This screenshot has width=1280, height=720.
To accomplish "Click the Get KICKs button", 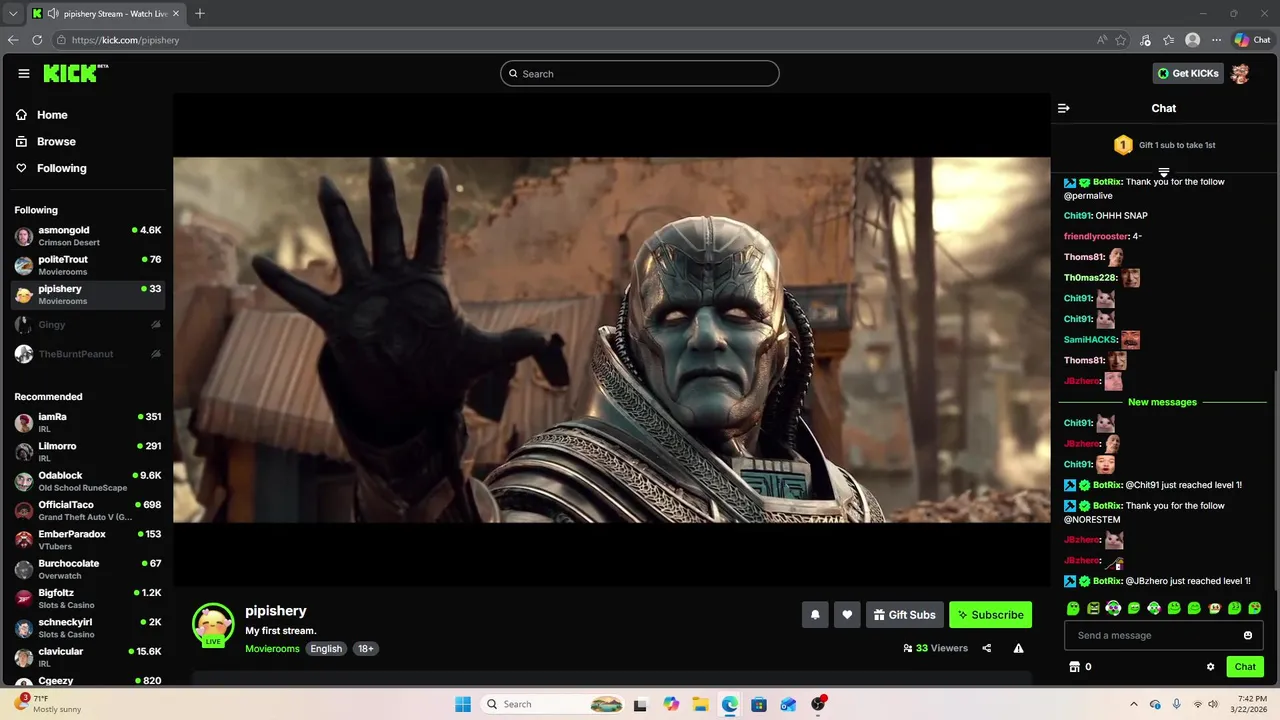I will pos(1188,73).
